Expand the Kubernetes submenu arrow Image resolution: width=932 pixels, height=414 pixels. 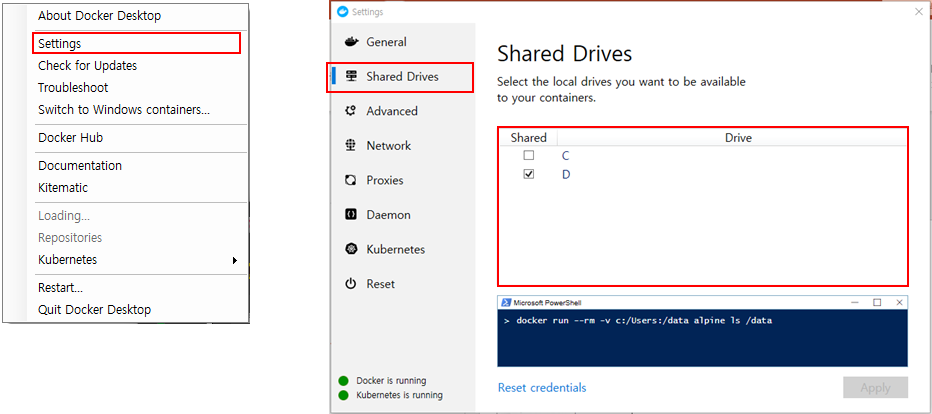click(x=235, y=260)
